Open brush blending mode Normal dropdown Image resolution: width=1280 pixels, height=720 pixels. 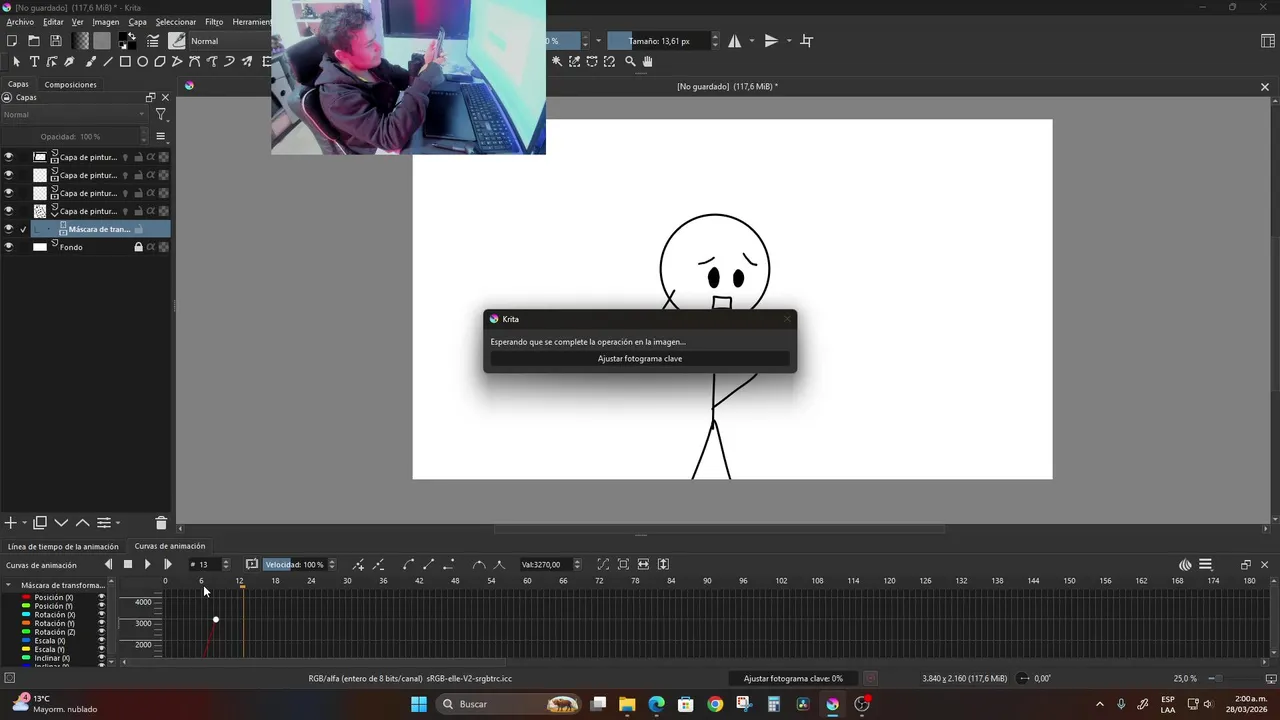[230, 41]
